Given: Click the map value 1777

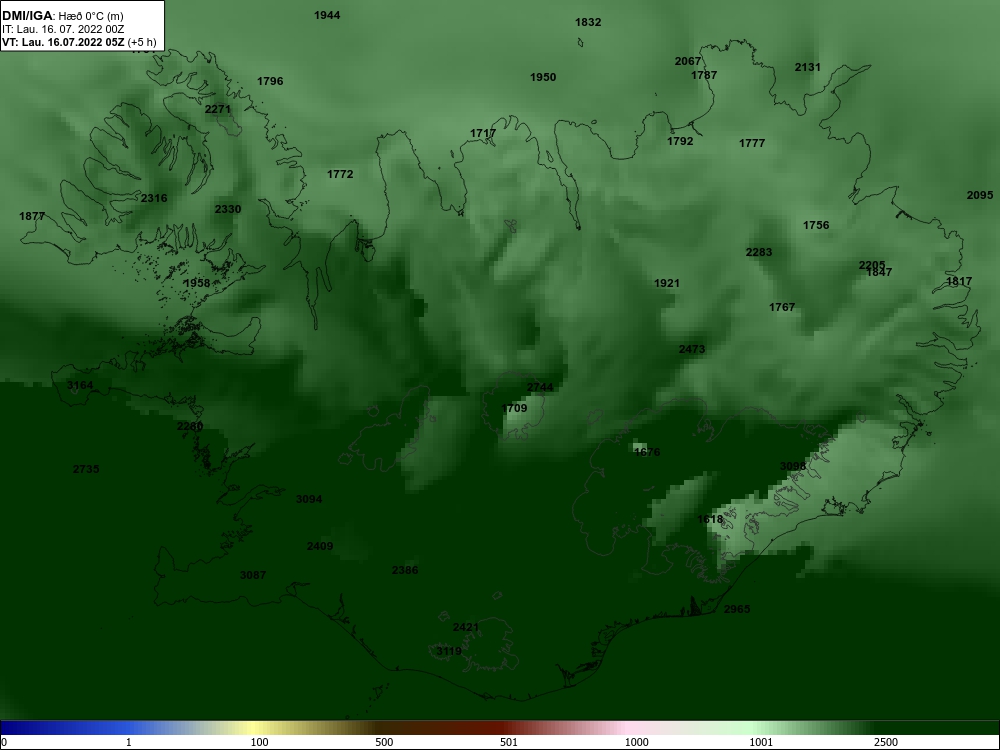Looking at the screenshot, I should point(752,143).
